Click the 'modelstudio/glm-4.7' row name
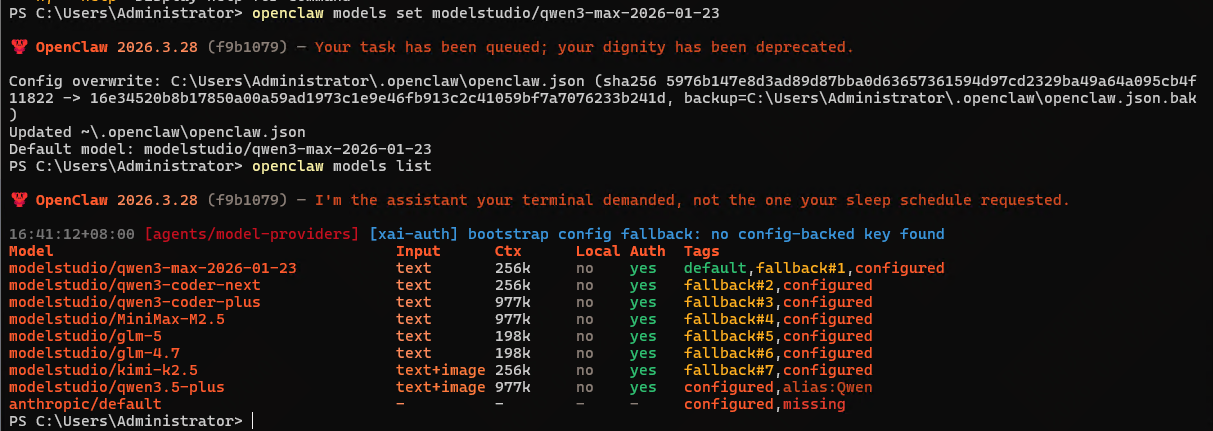1213x431 pixels. click(x=94, y=353)
